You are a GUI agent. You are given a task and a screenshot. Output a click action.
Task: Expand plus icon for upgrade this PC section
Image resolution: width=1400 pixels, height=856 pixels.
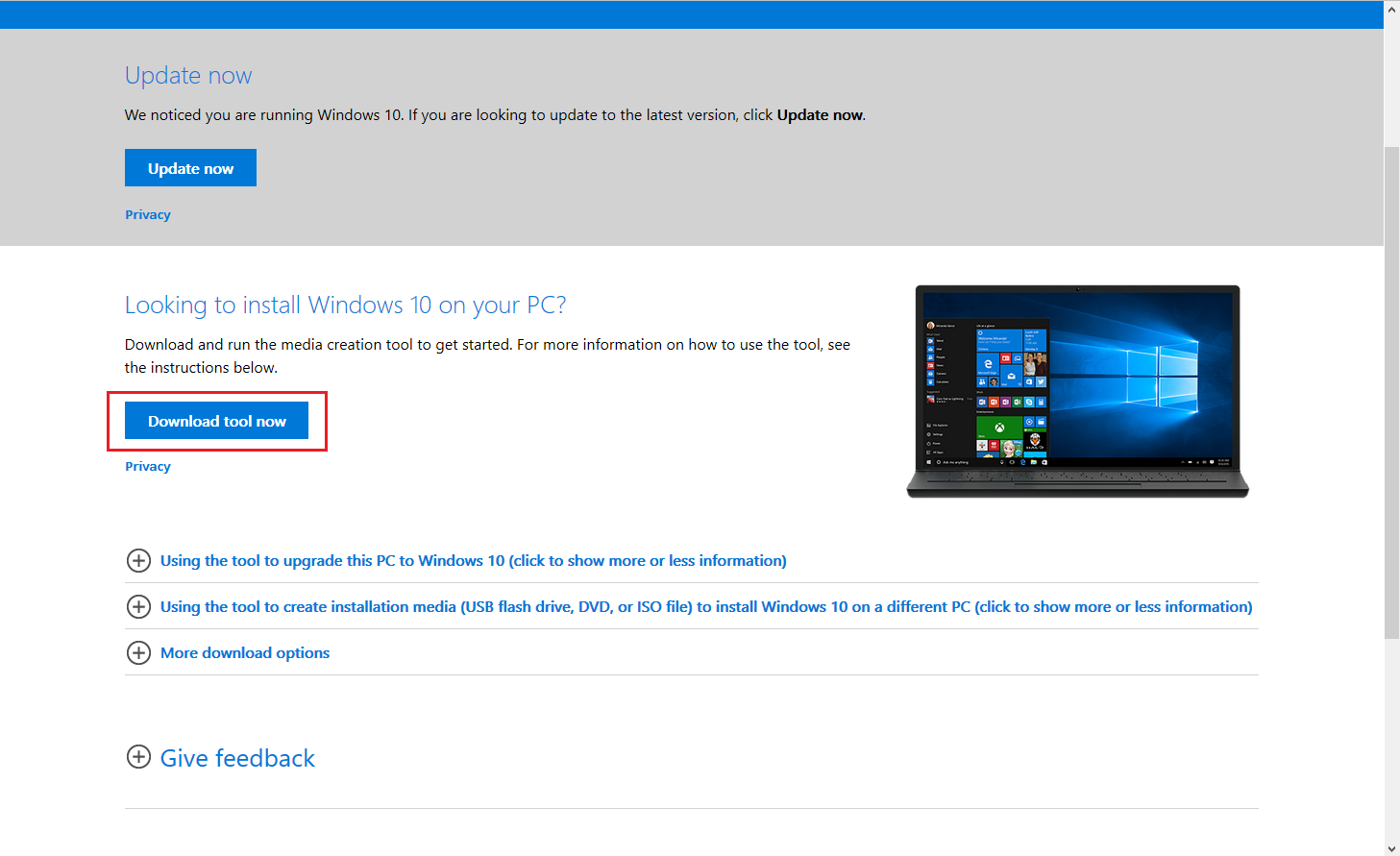click(x=138, y=560)
